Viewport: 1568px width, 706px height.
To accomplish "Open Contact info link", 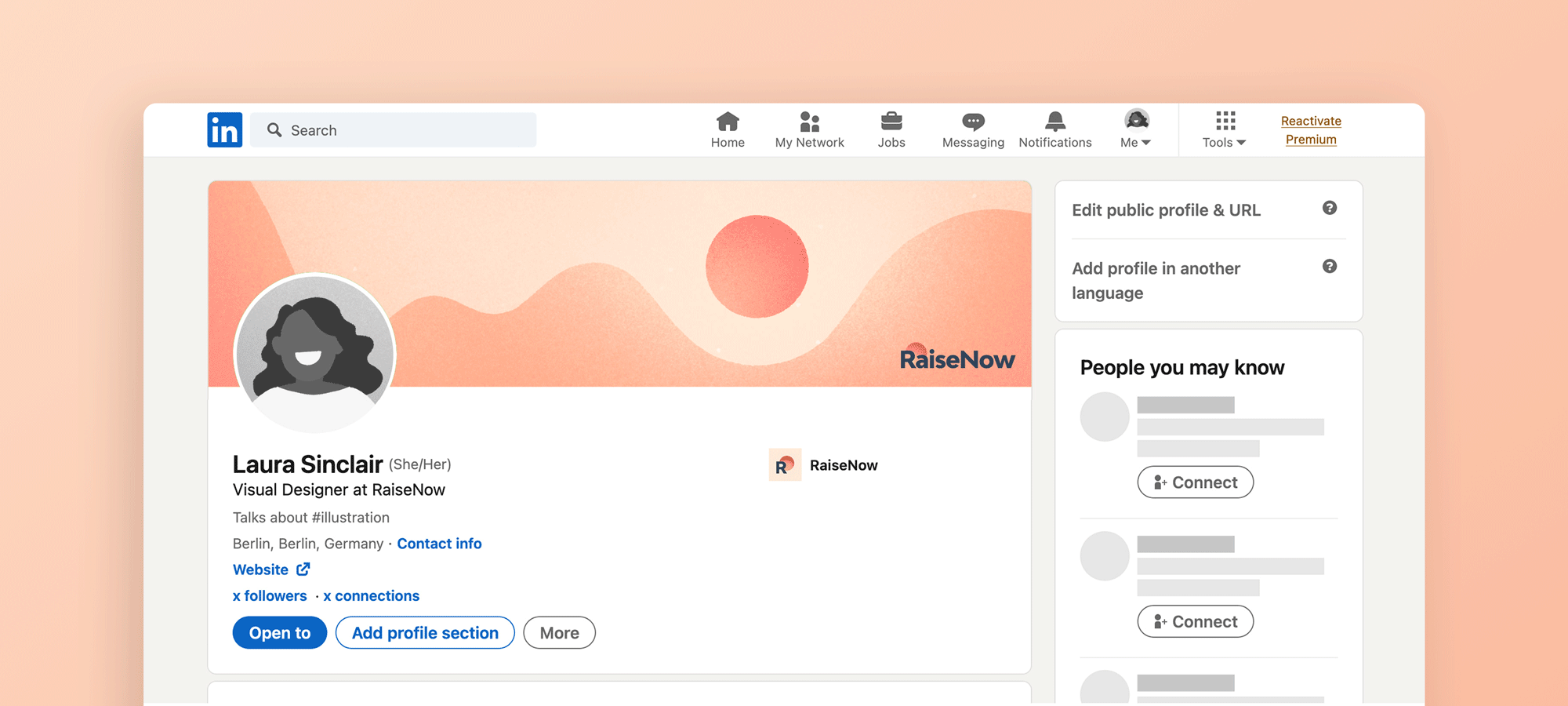I will (439, 544).
